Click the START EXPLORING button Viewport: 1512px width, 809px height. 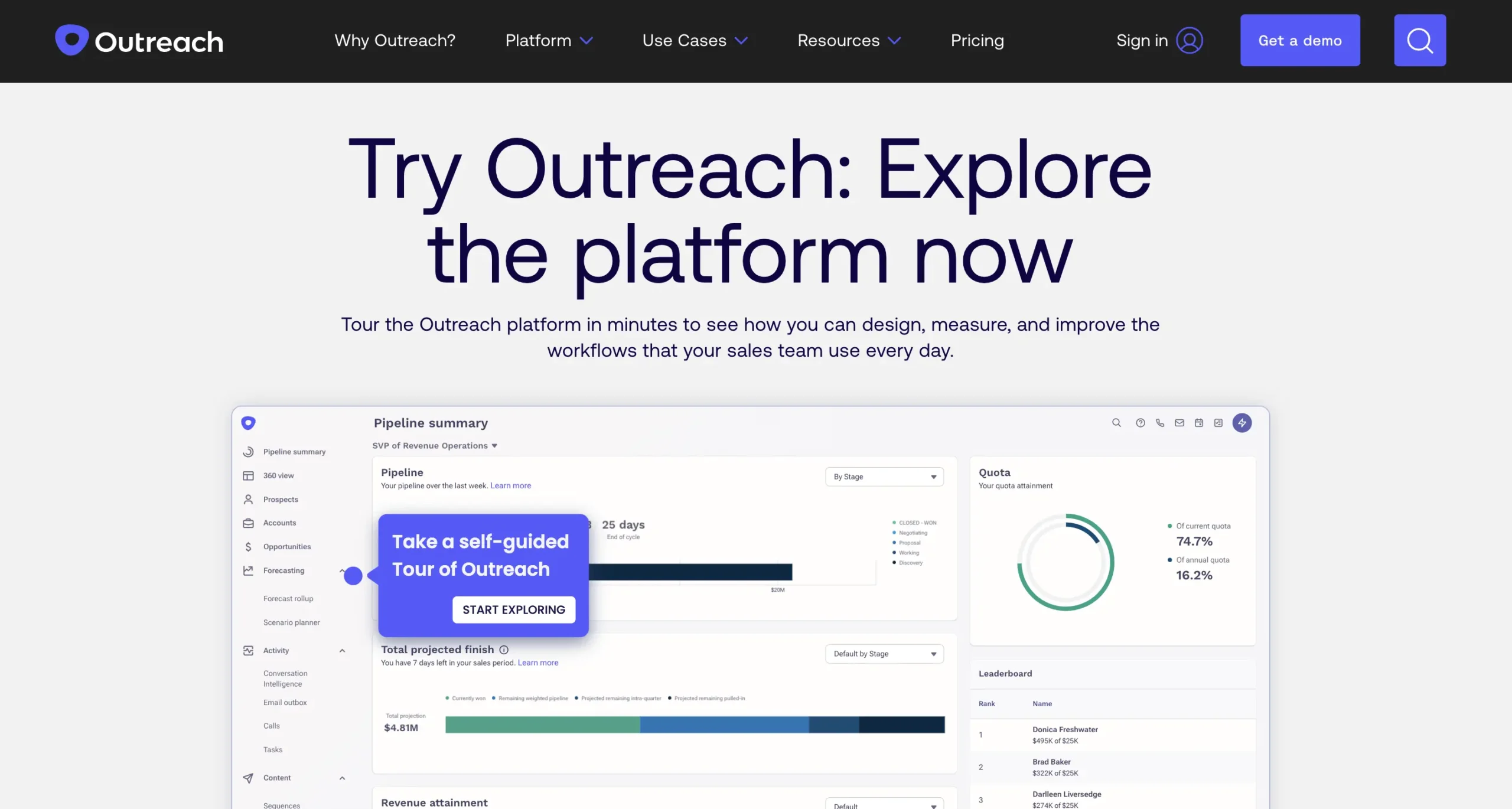tap(513, 609)
